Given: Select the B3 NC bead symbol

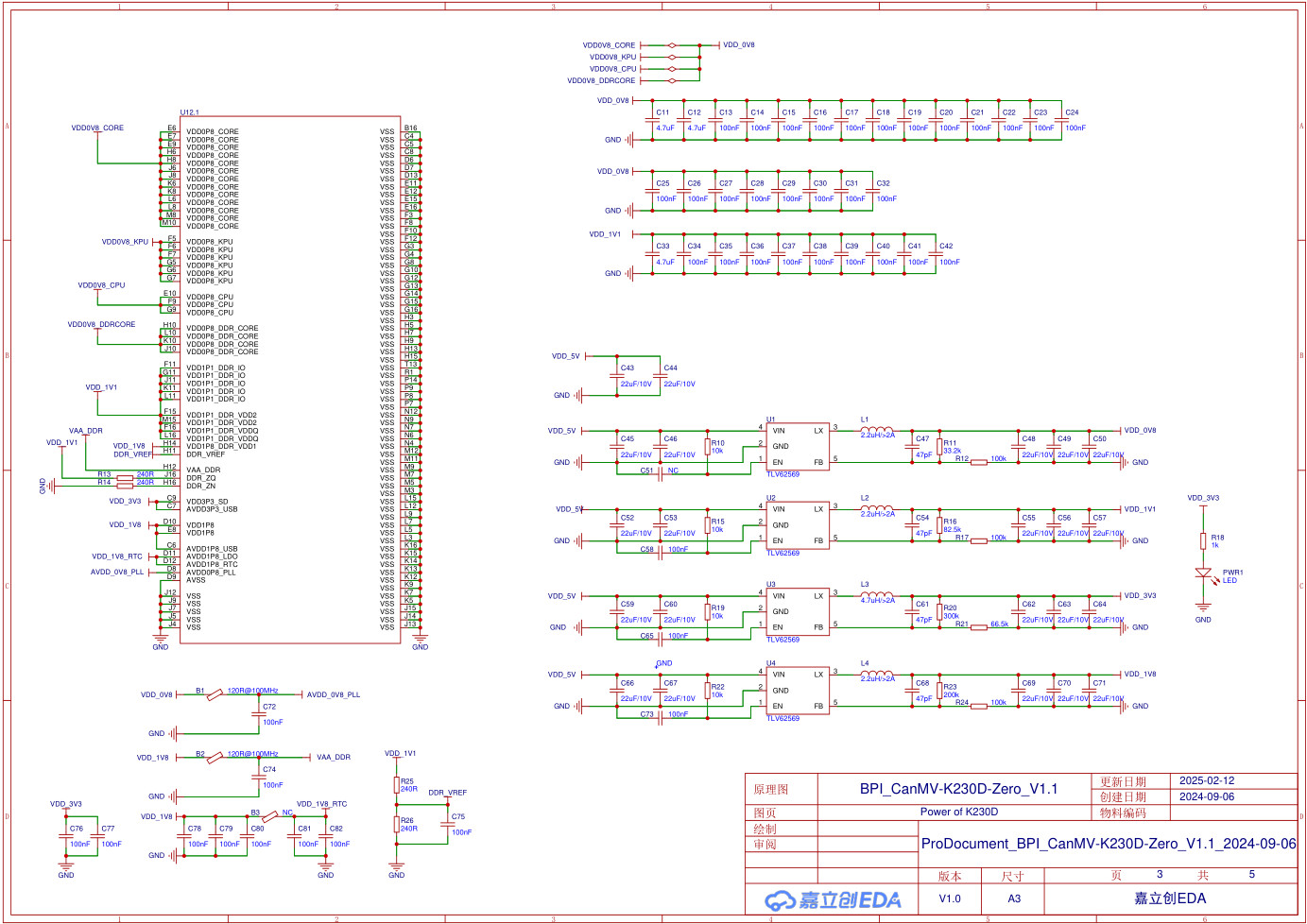Looking at the screenshot, I should (x=269, y=816).
